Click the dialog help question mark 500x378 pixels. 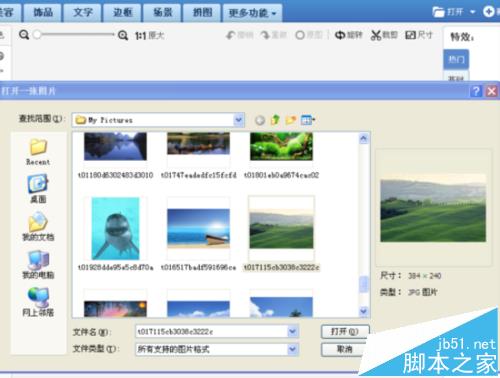pyautogui.click(x=476, y=91)
